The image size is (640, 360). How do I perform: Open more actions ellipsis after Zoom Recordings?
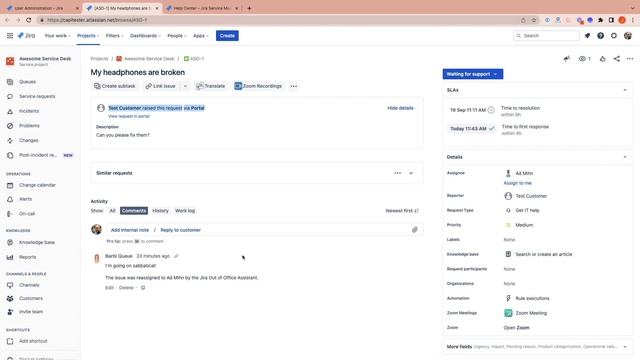(293, 86)
